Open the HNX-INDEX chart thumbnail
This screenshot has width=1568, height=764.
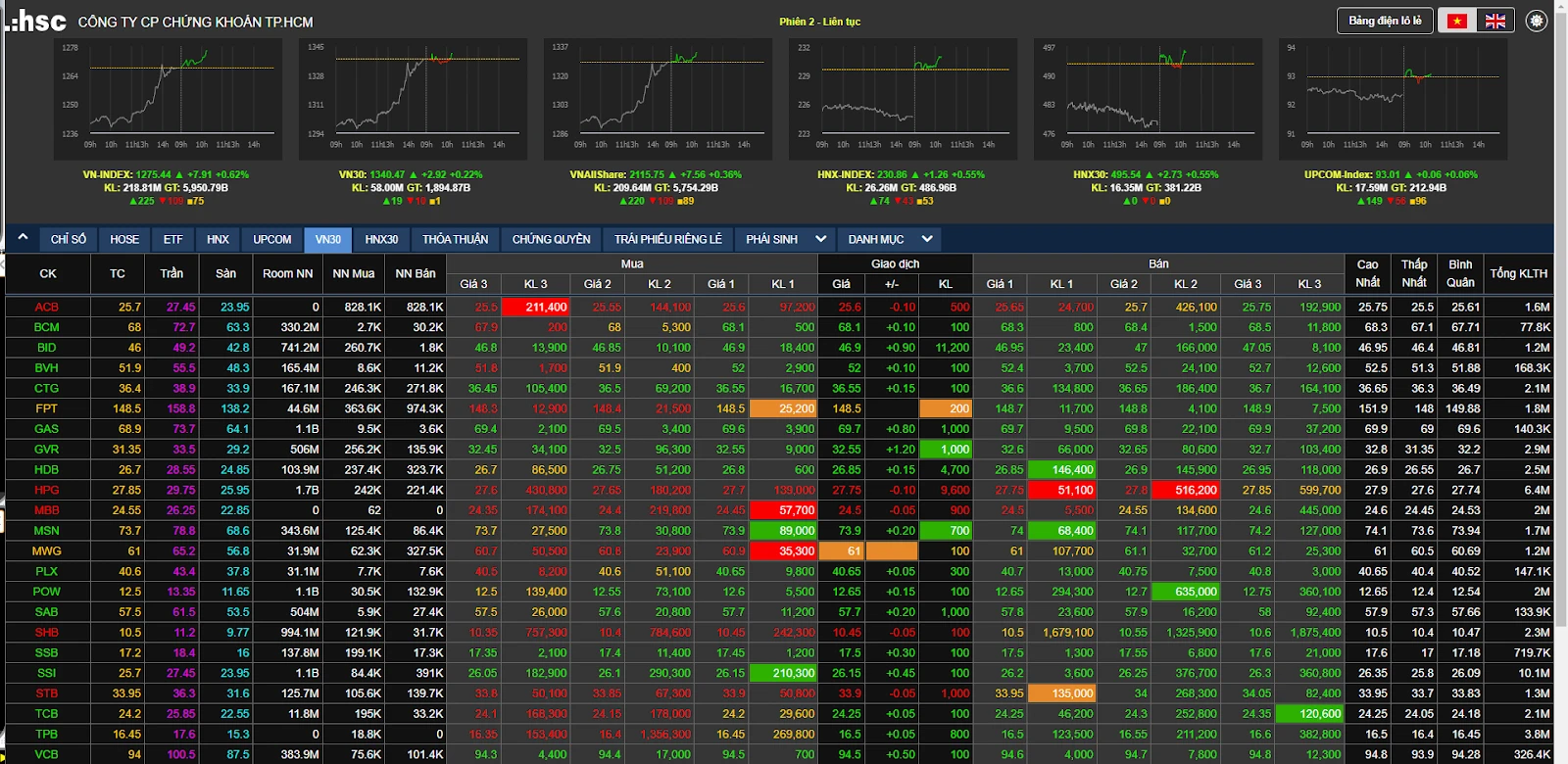pyautogui.click(x=903, y=99)
